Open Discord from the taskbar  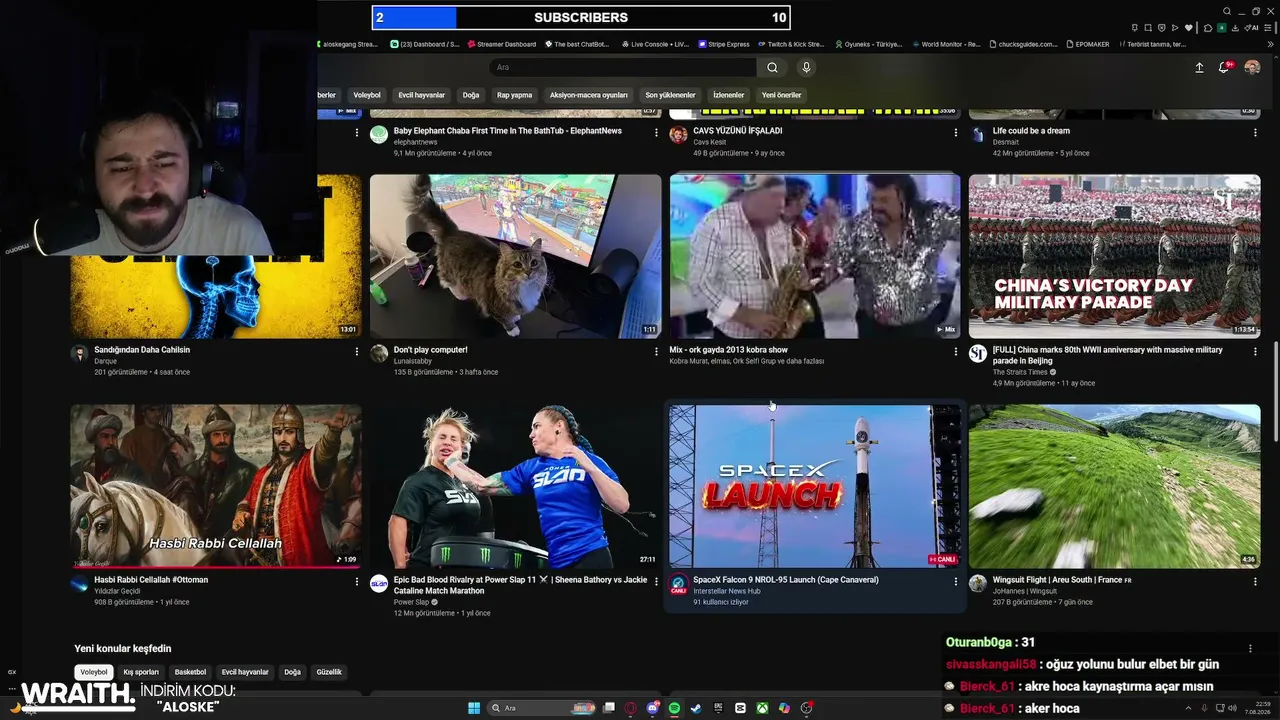pyautogui.click(x=652, y=708)
